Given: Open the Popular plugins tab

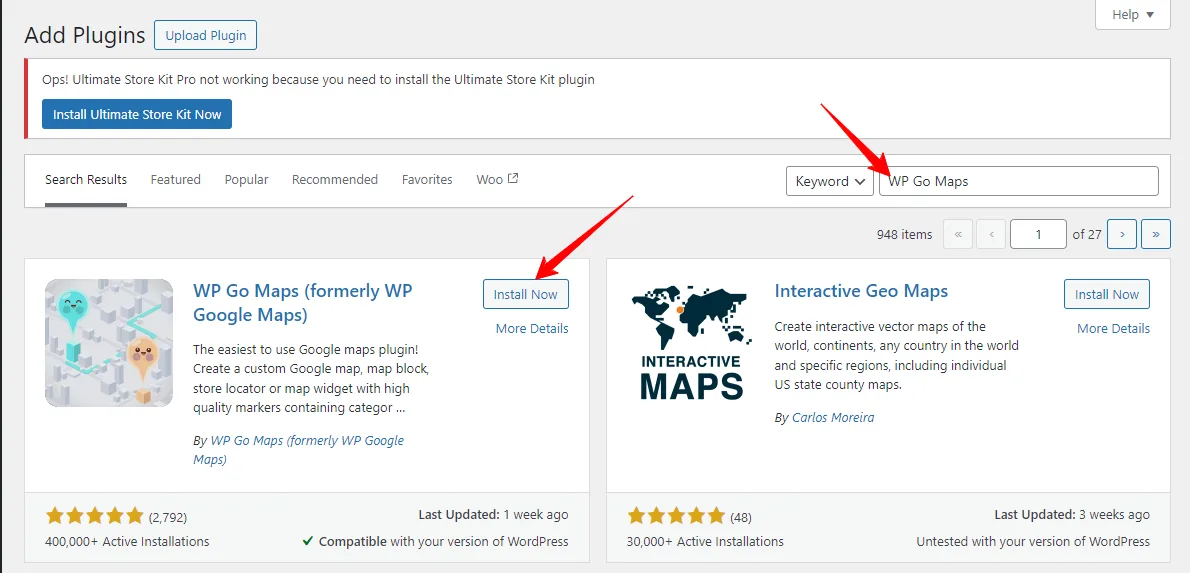Looking at the screenshot, I should click(x=247, y=180).
